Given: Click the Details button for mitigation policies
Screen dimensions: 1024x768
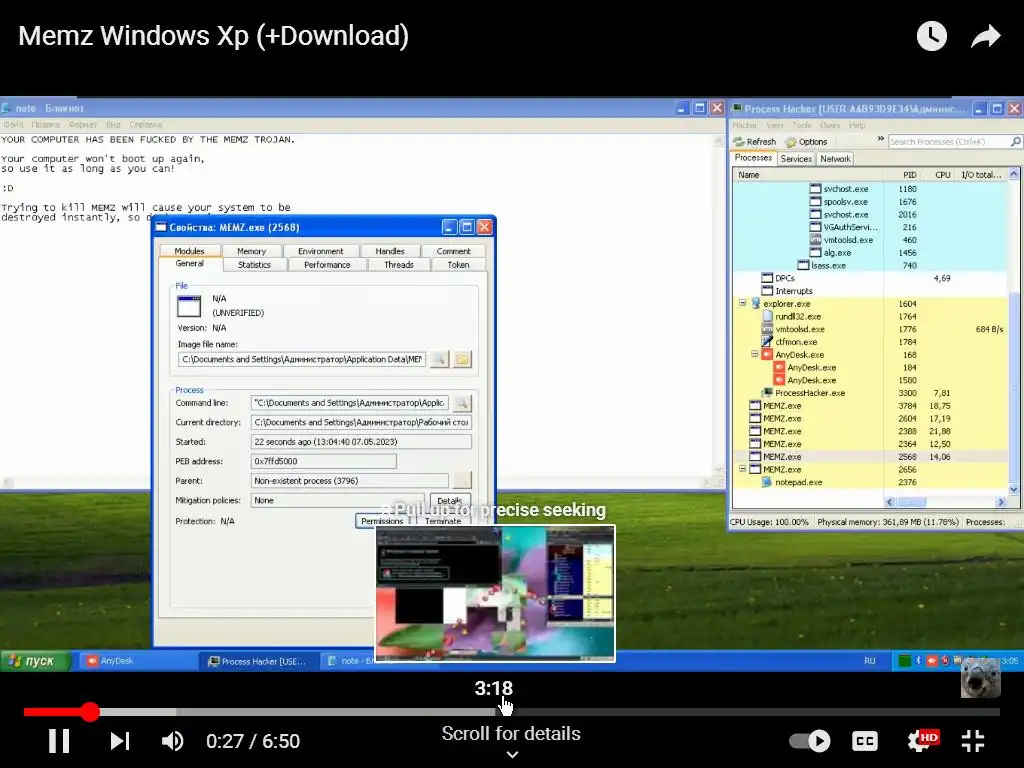Looking at the screenshot, I should 450,500.
